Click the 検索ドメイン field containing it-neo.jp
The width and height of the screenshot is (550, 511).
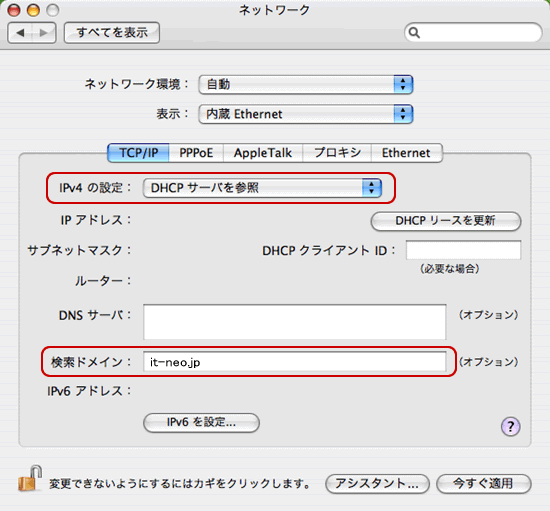tap(295, 362)
